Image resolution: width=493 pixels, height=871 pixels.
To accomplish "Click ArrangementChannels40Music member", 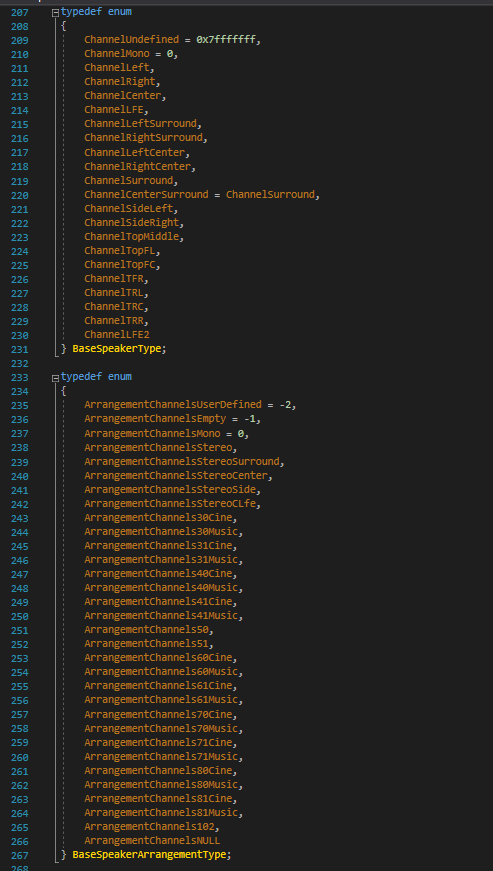I will [161, 588].
